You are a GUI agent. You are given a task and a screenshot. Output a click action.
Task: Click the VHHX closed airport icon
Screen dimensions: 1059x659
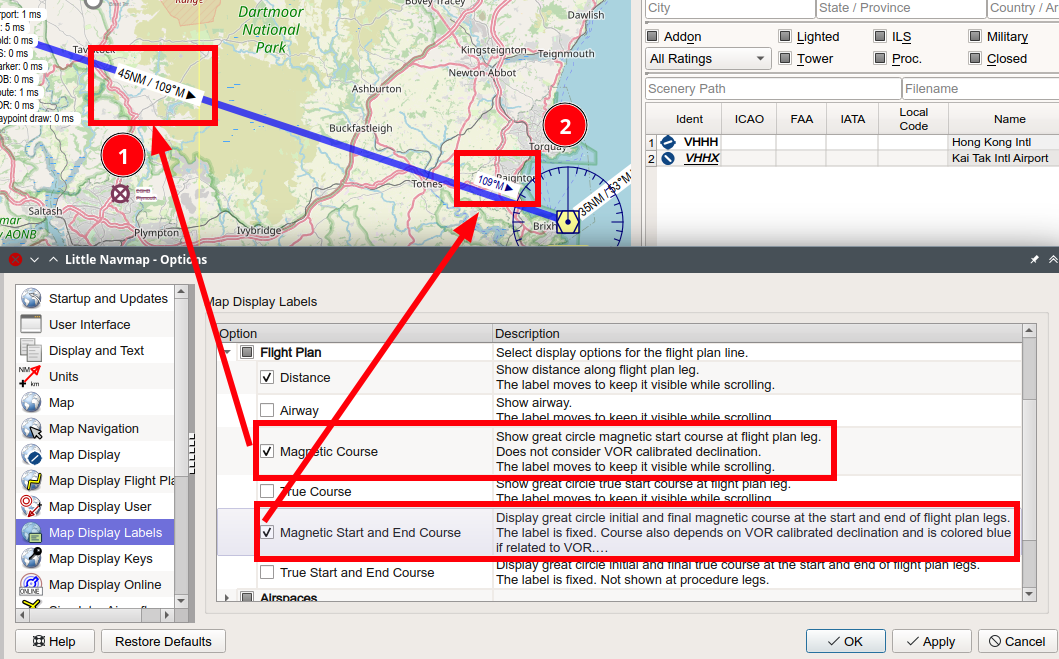tap(668, 158)
